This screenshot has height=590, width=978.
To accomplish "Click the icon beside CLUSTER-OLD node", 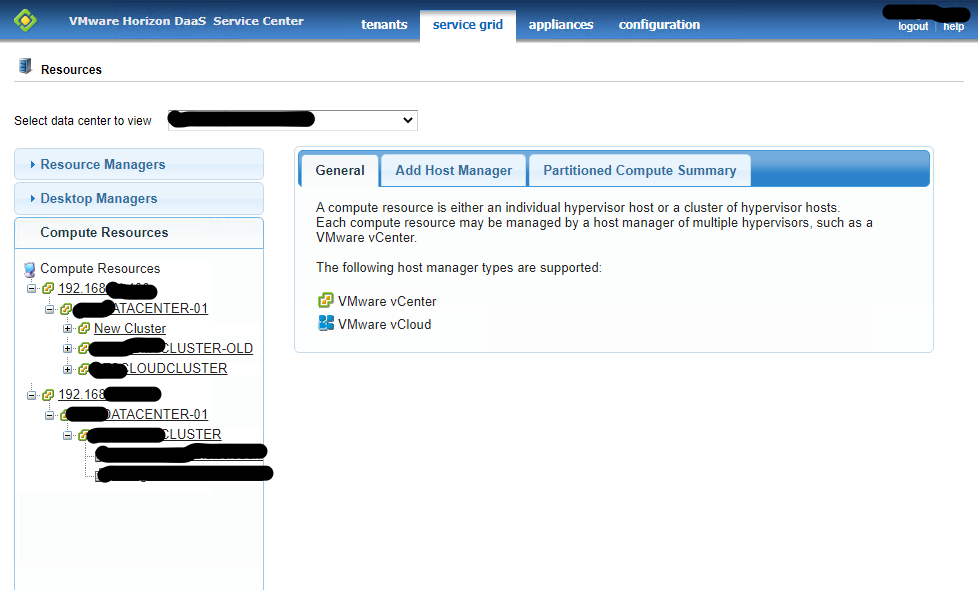I will click(x=84, y=348).
